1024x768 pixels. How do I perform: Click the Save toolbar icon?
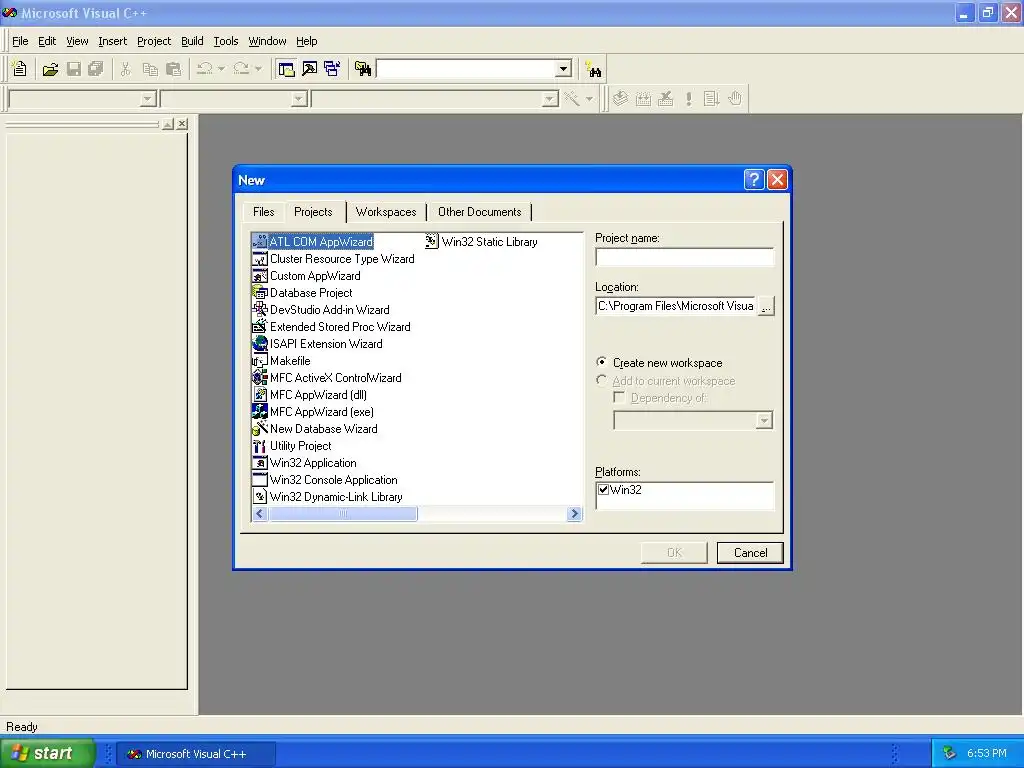(74, 69)
